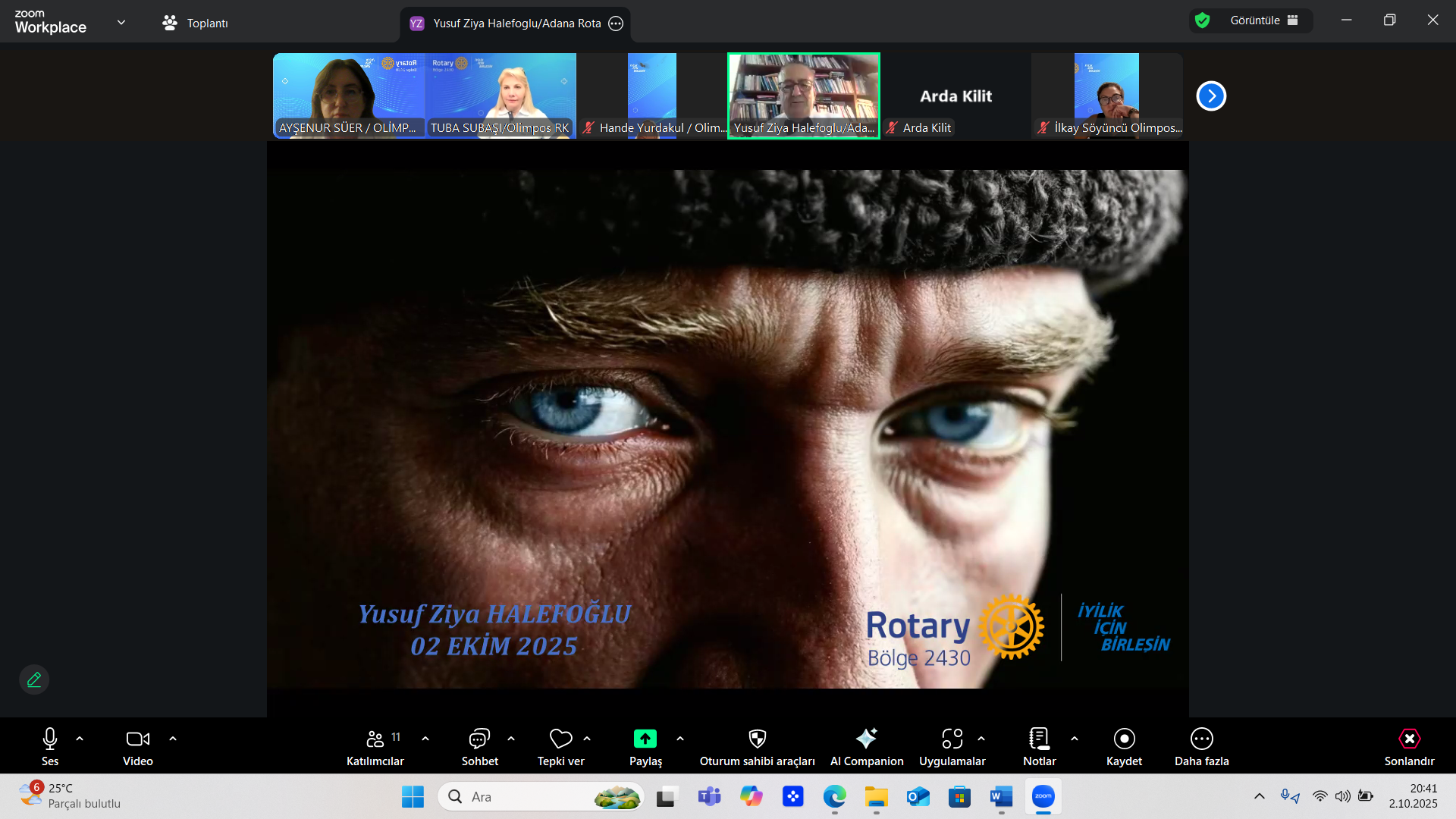1456x819 pixels.
Task: Open the Uygulamalar apps icon
Action: [x=952, y=739]
